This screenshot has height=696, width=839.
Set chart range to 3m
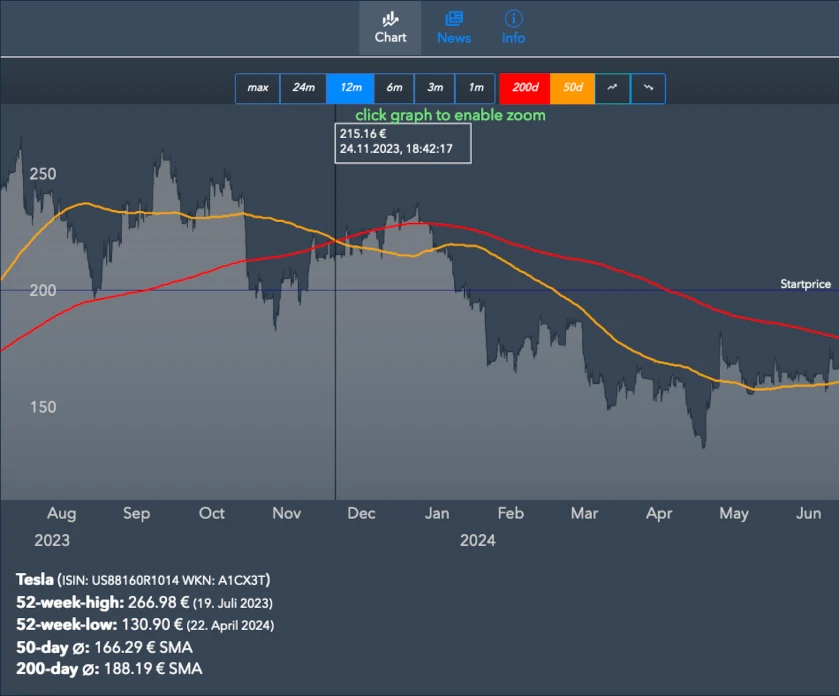435,88
